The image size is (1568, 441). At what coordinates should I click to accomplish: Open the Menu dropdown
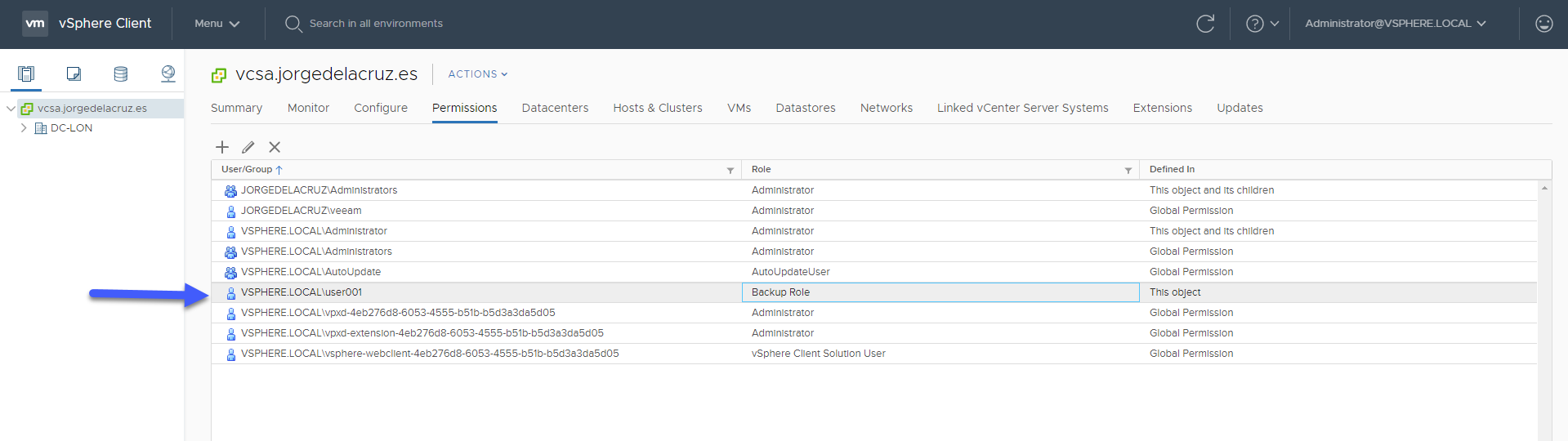(217, 24)
